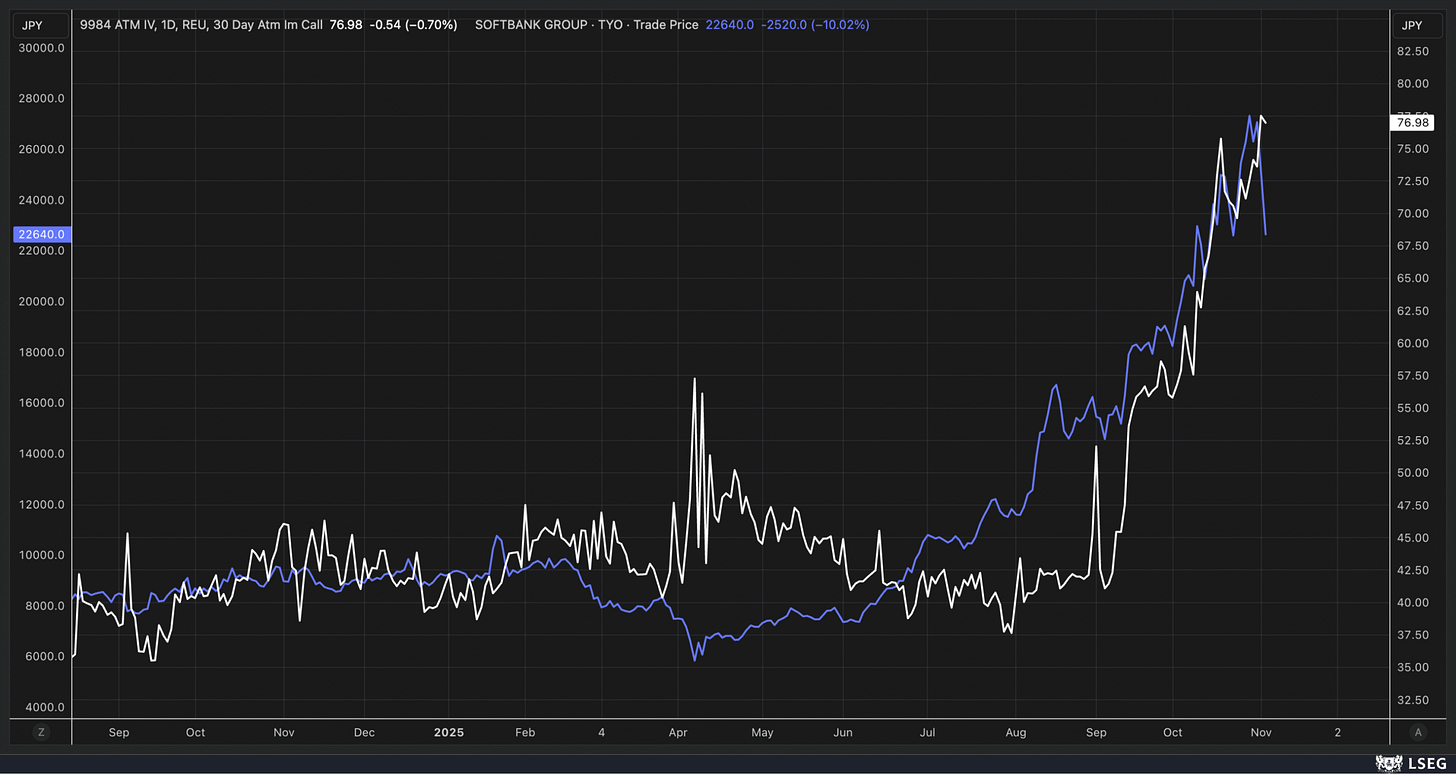Select the SOFTBANK GROUP Trade Price legend
The image size is (1456, 774).
[x=586, y=24]
